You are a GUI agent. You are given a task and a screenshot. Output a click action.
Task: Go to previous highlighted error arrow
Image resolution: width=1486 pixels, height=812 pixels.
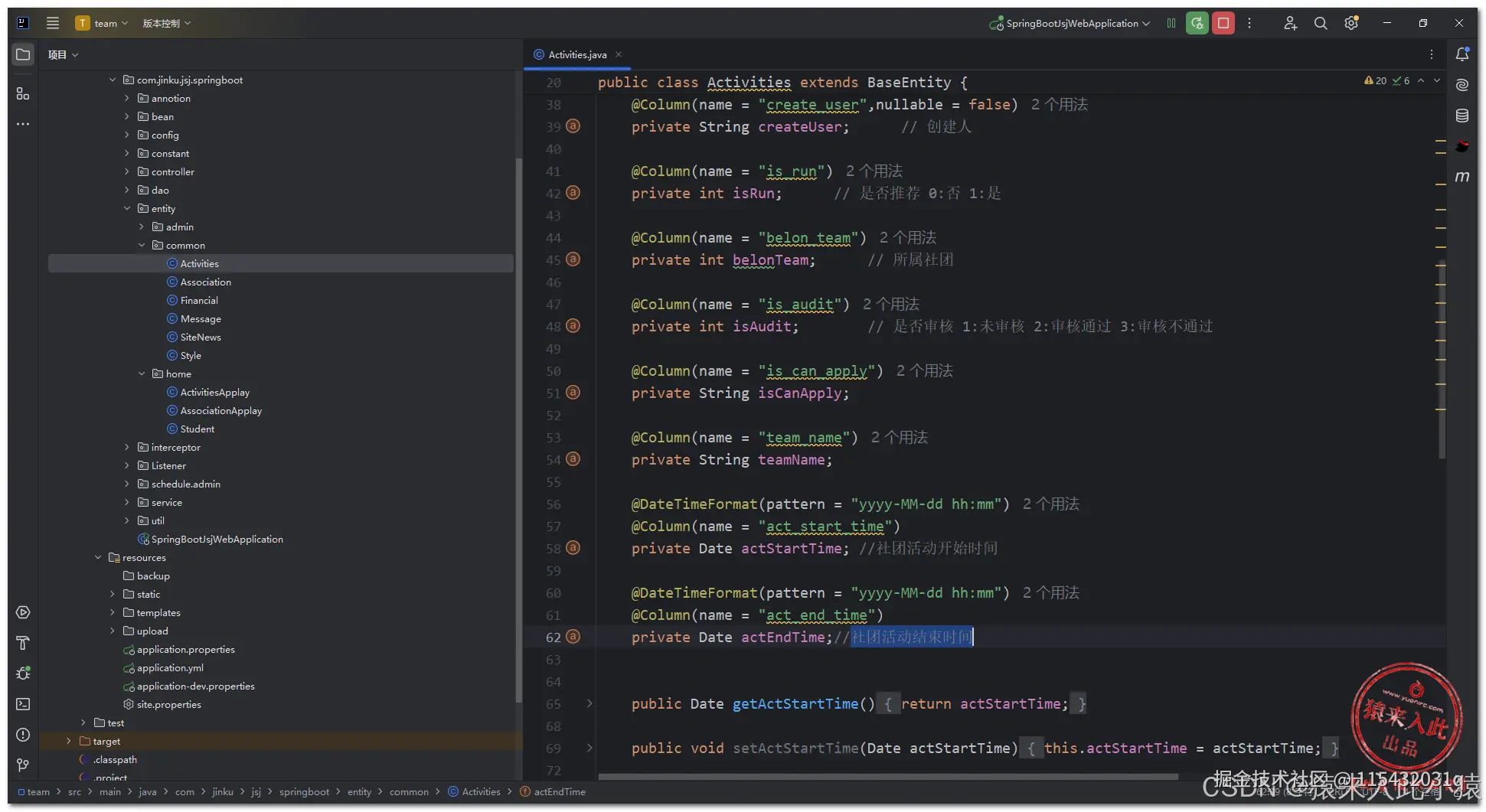(x=1421, y=80)
